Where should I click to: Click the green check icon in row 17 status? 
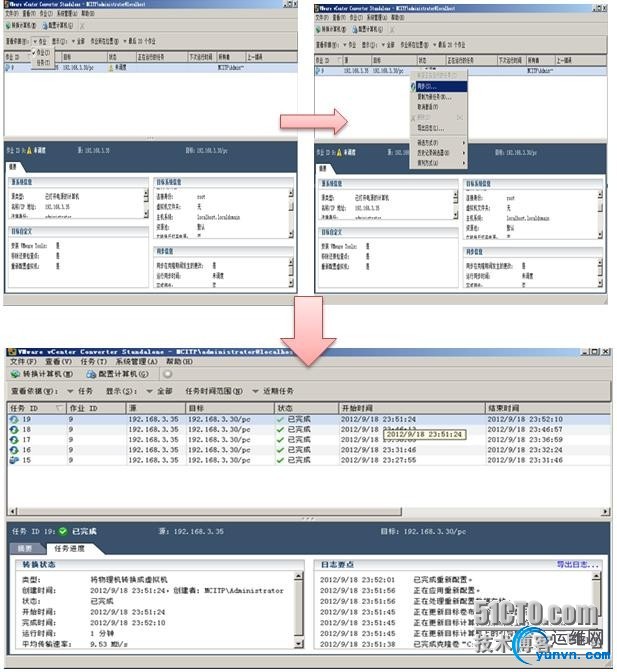point(280,440)
